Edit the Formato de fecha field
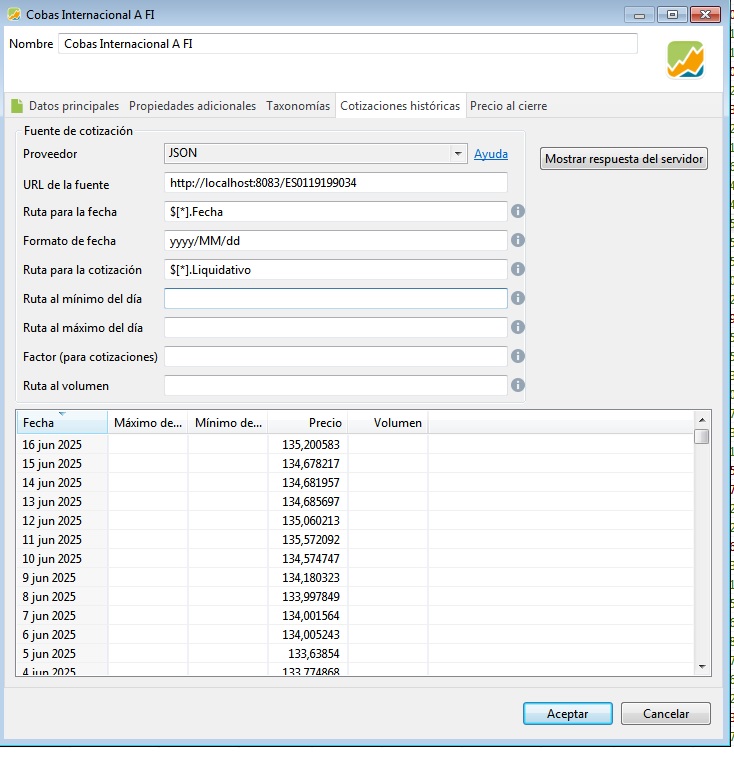Screen dimensions: 734x768 tap(335, 240)
